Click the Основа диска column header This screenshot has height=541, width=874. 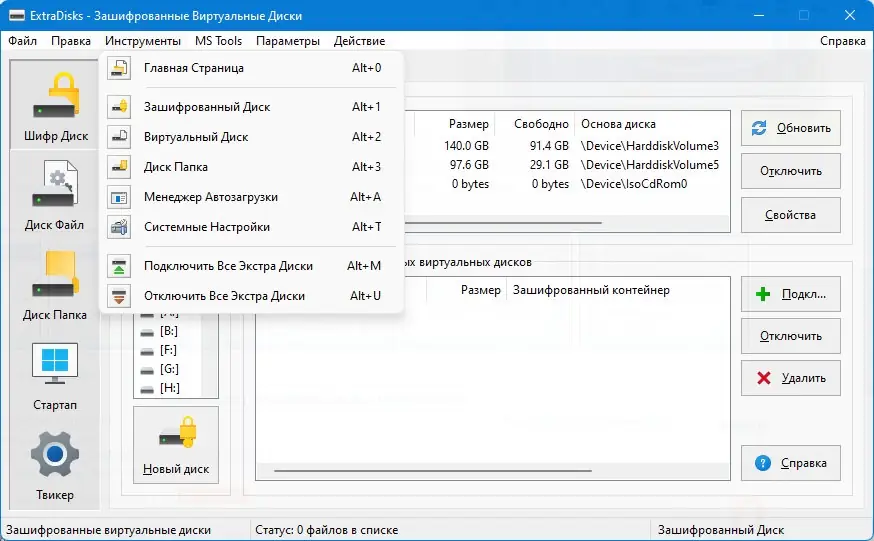click(618, 124)
